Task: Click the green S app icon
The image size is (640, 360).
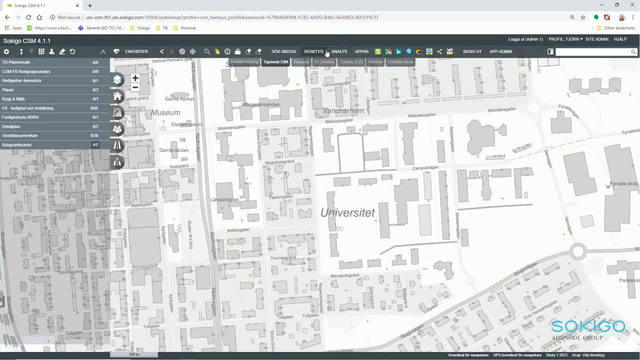Action: pos(378,52)
